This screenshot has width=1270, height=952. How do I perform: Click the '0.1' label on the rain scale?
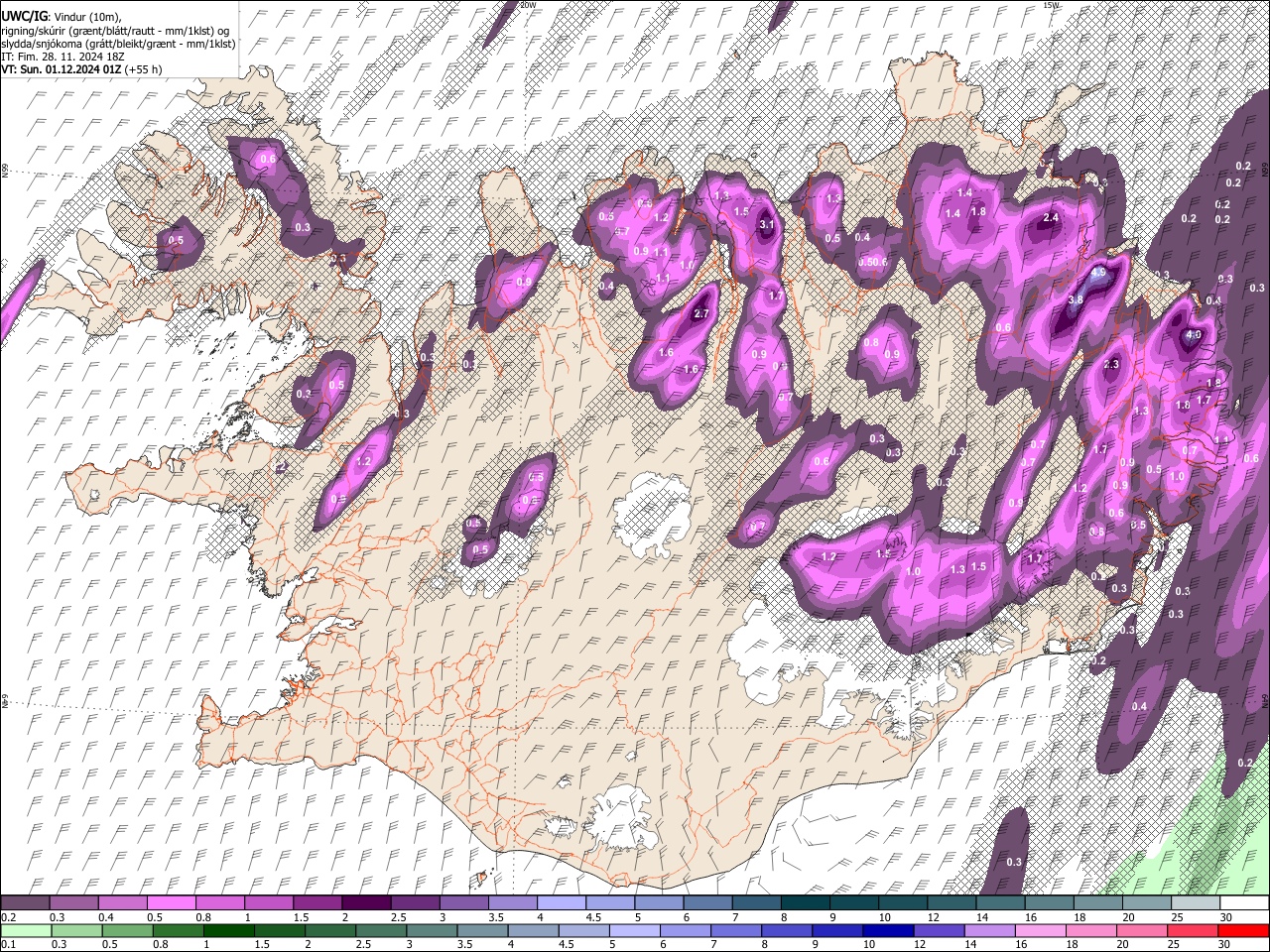pos(8,944)
